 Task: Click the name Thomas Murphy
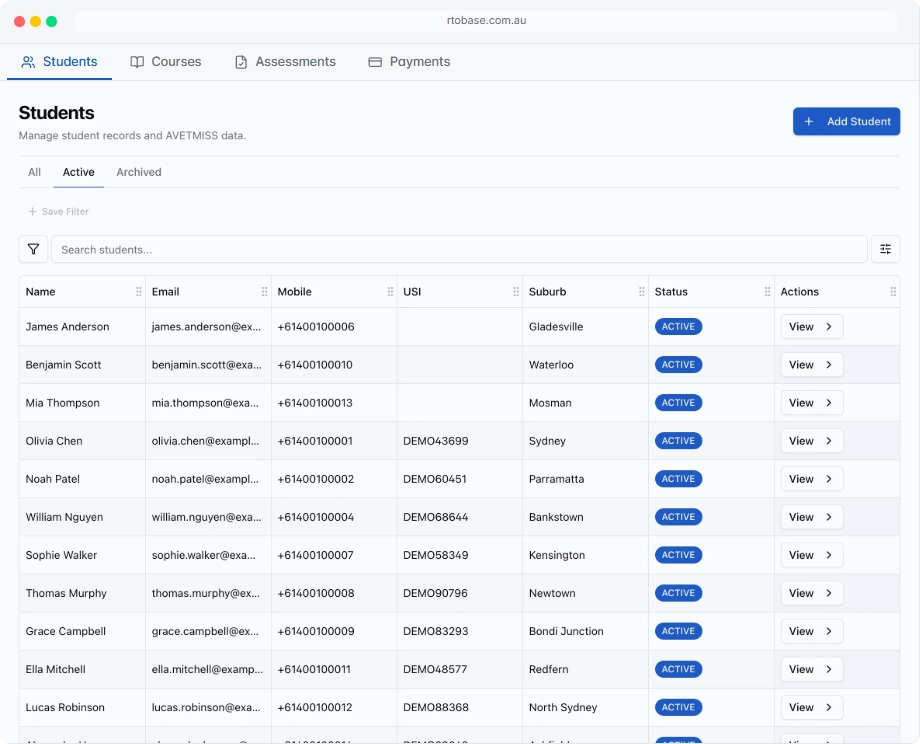[66, 593]
